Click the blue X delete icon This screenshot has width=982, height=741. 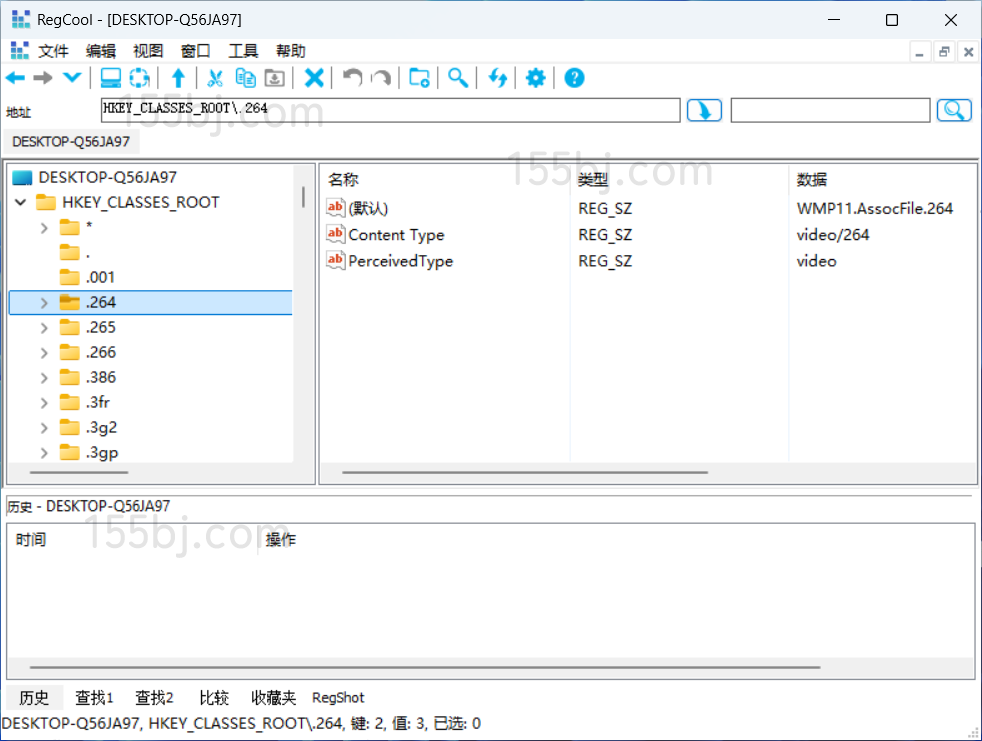[314, 78]
